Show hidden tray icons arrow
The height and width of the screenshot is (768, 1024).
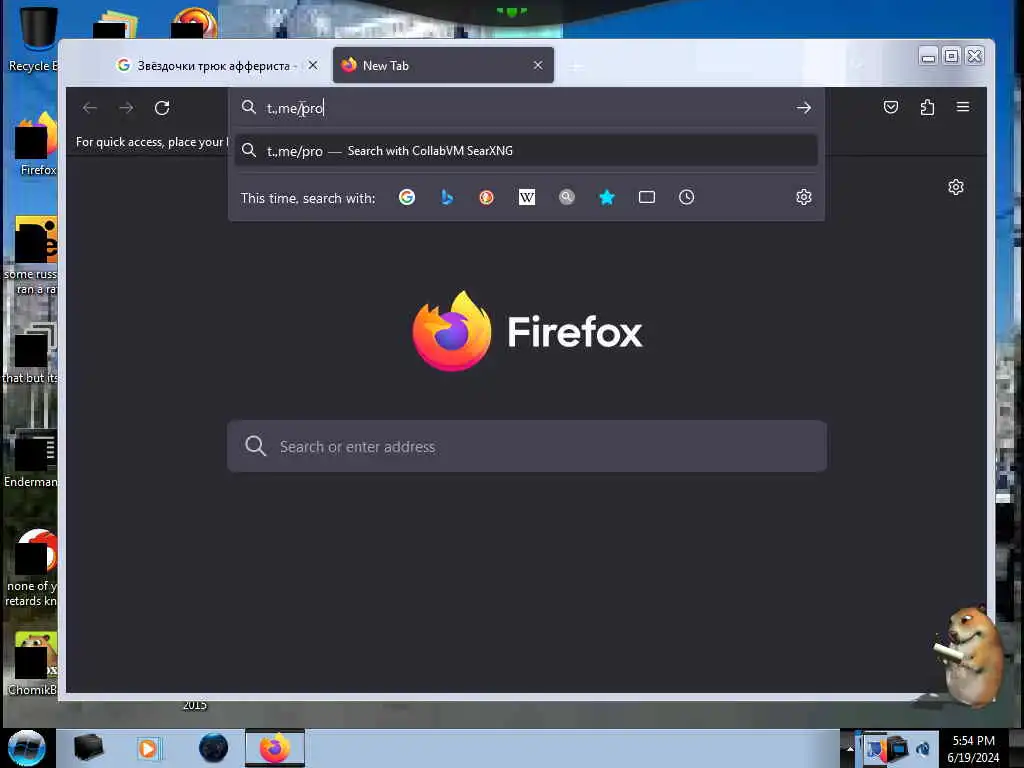pyautogui.click(x=850, y=748)
